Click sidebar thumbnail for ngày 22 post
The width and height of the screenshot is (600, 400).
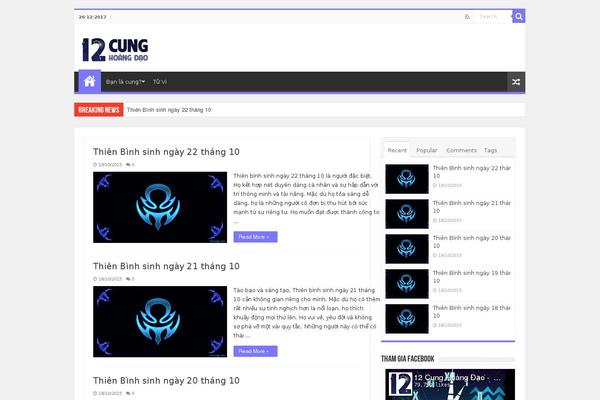point(407,179)
